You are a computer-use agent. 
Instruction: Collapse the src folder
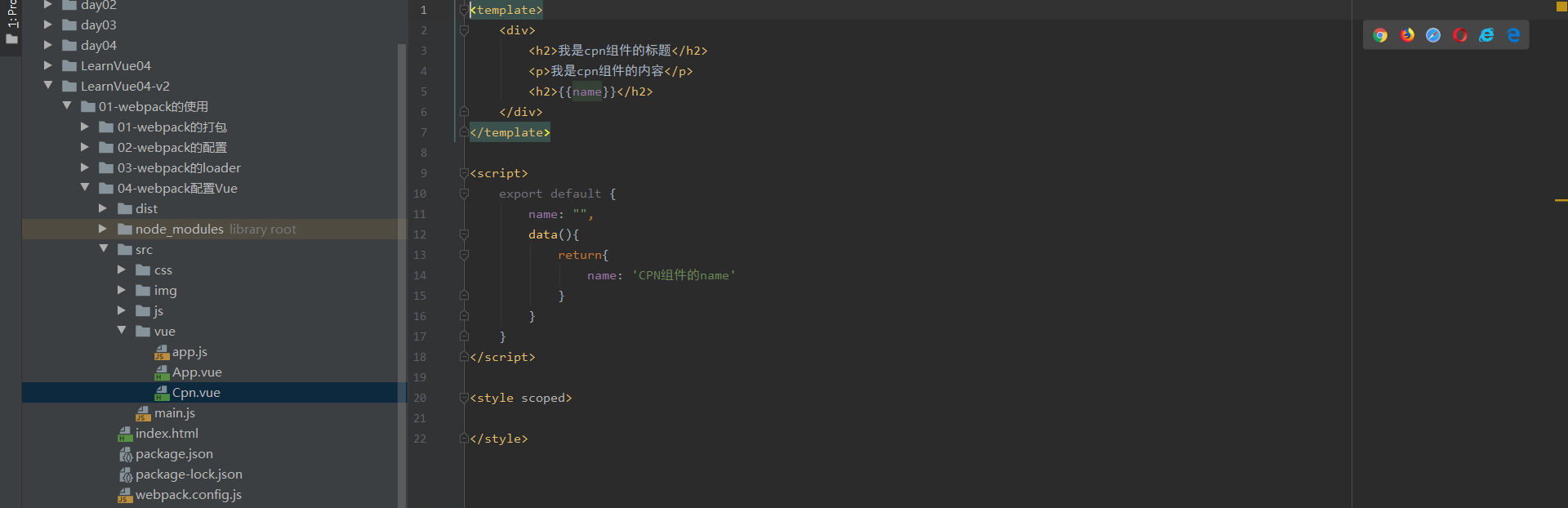coord(104,248)
